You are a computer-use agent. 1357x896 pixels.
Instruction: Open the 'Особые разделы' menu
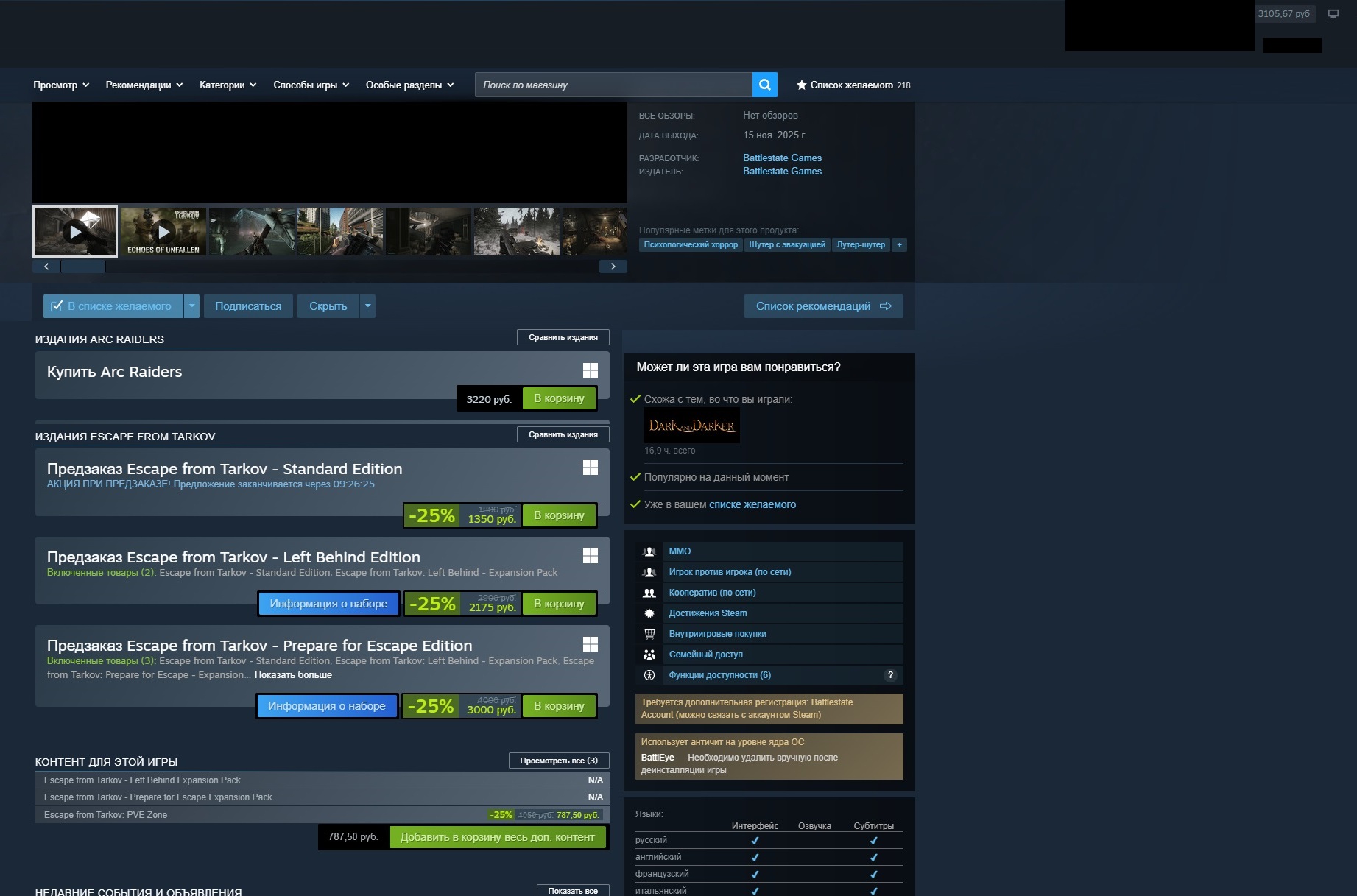click(410, 85)
